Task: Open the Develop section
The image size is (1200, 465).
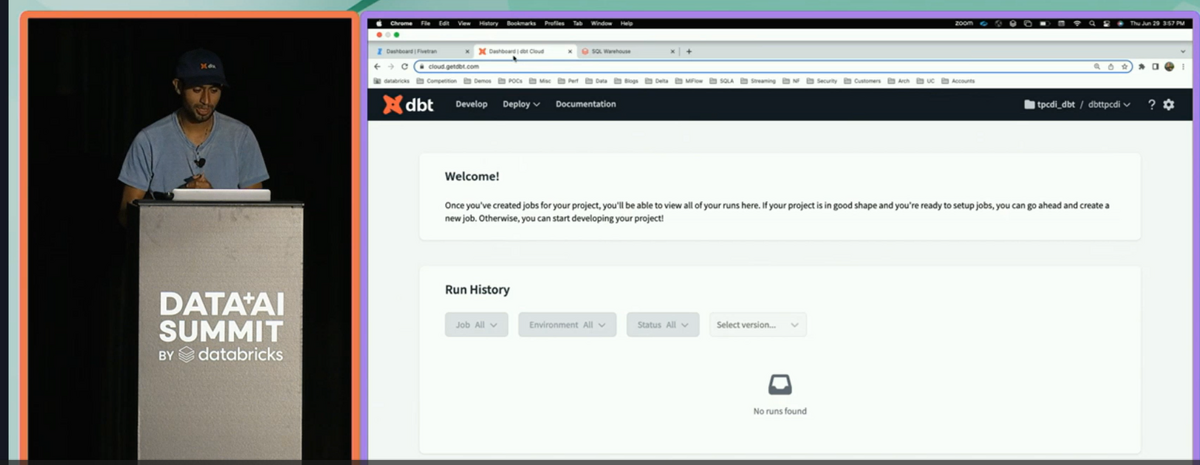Action: point(471,104)
